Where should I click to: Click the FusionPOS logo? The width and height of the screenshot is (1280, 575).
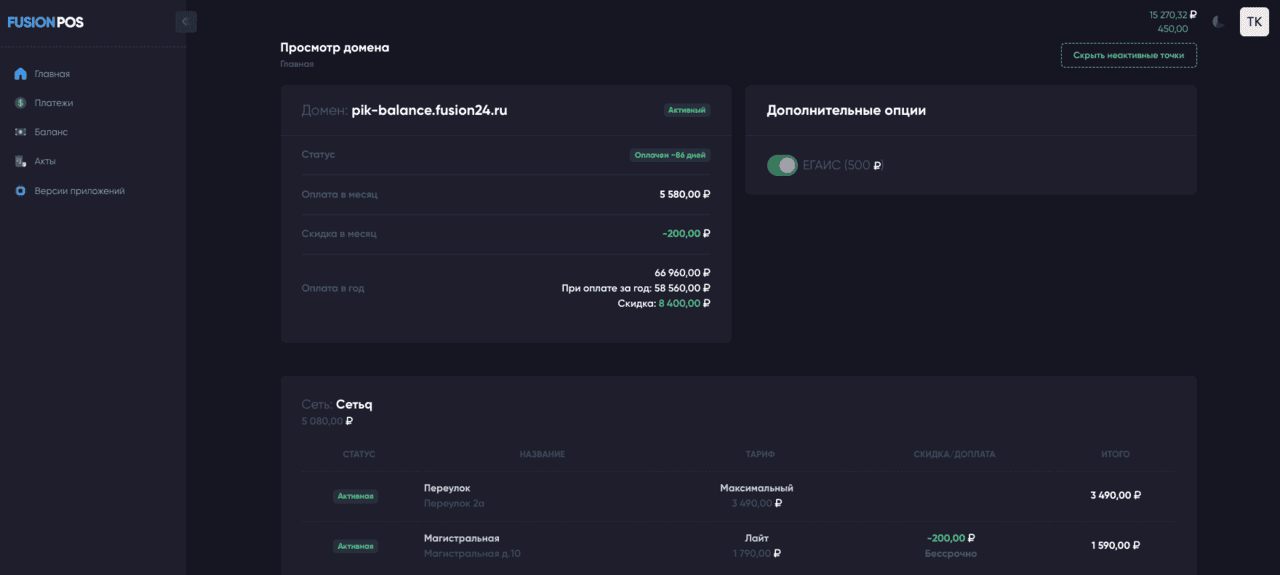click(46, 22)
